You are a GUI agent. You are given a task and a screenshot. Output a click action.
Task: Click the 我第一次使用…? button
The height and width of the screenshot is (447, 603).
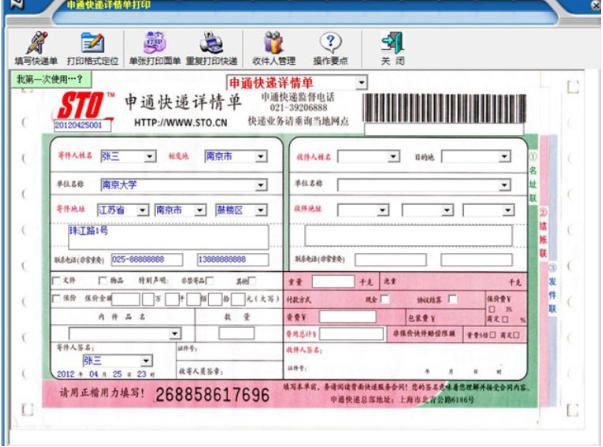coord(51,79)
